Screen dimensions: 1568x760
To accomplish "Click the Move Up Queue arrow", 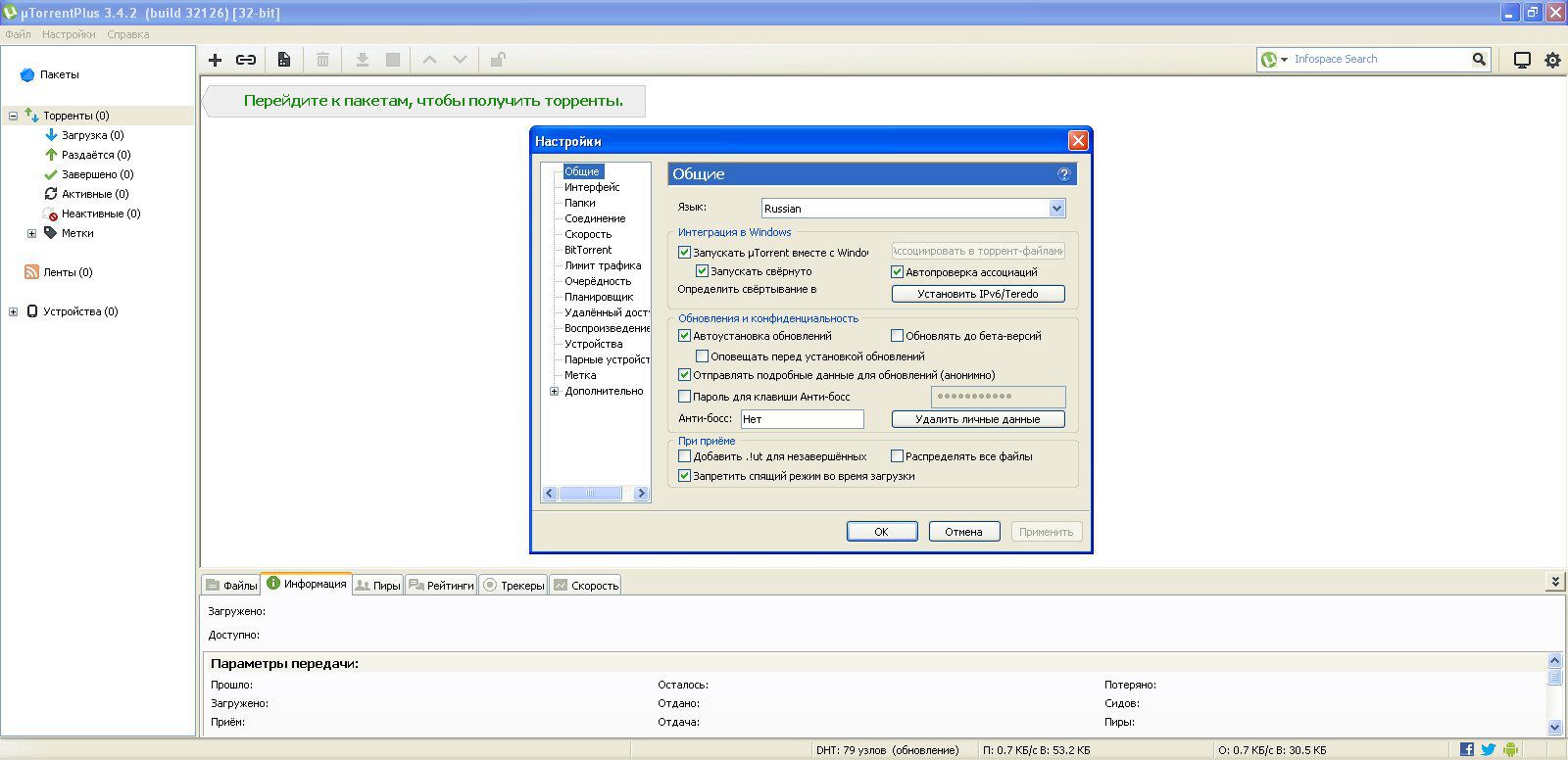I will click(429, 60).
